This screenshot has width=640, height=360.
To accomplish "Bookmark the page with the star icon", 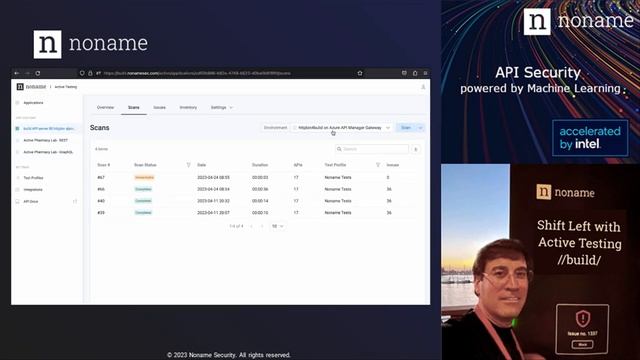I will [360, 73].
